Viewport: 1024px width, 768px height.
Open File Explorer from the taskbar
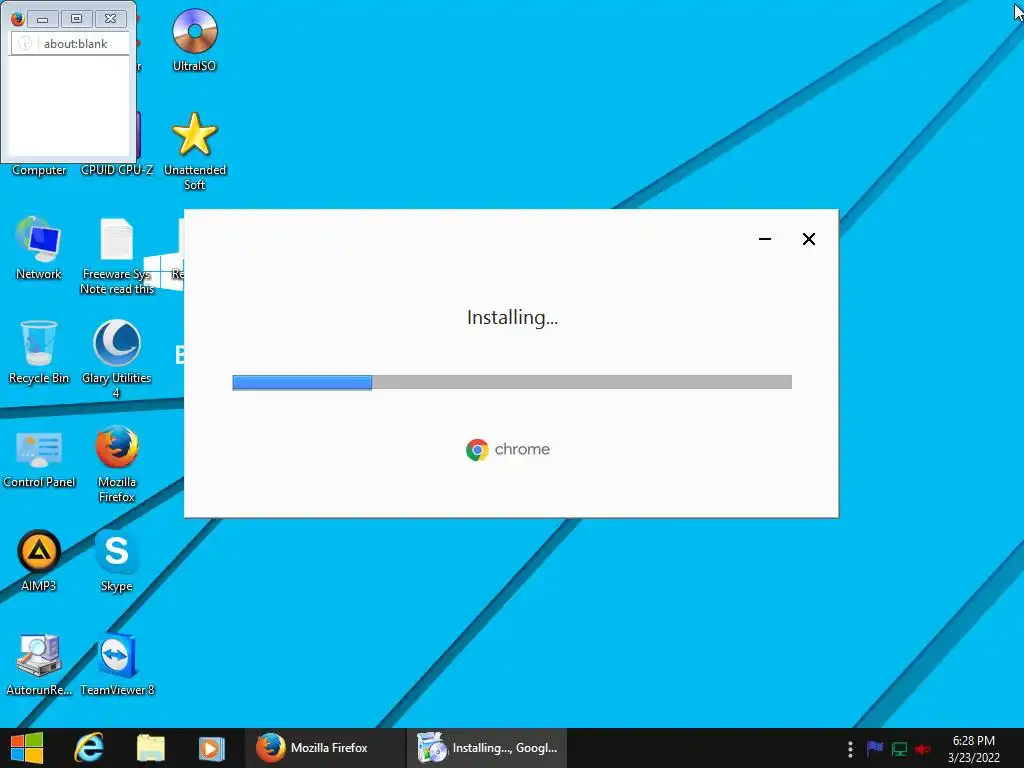point(151,748)
